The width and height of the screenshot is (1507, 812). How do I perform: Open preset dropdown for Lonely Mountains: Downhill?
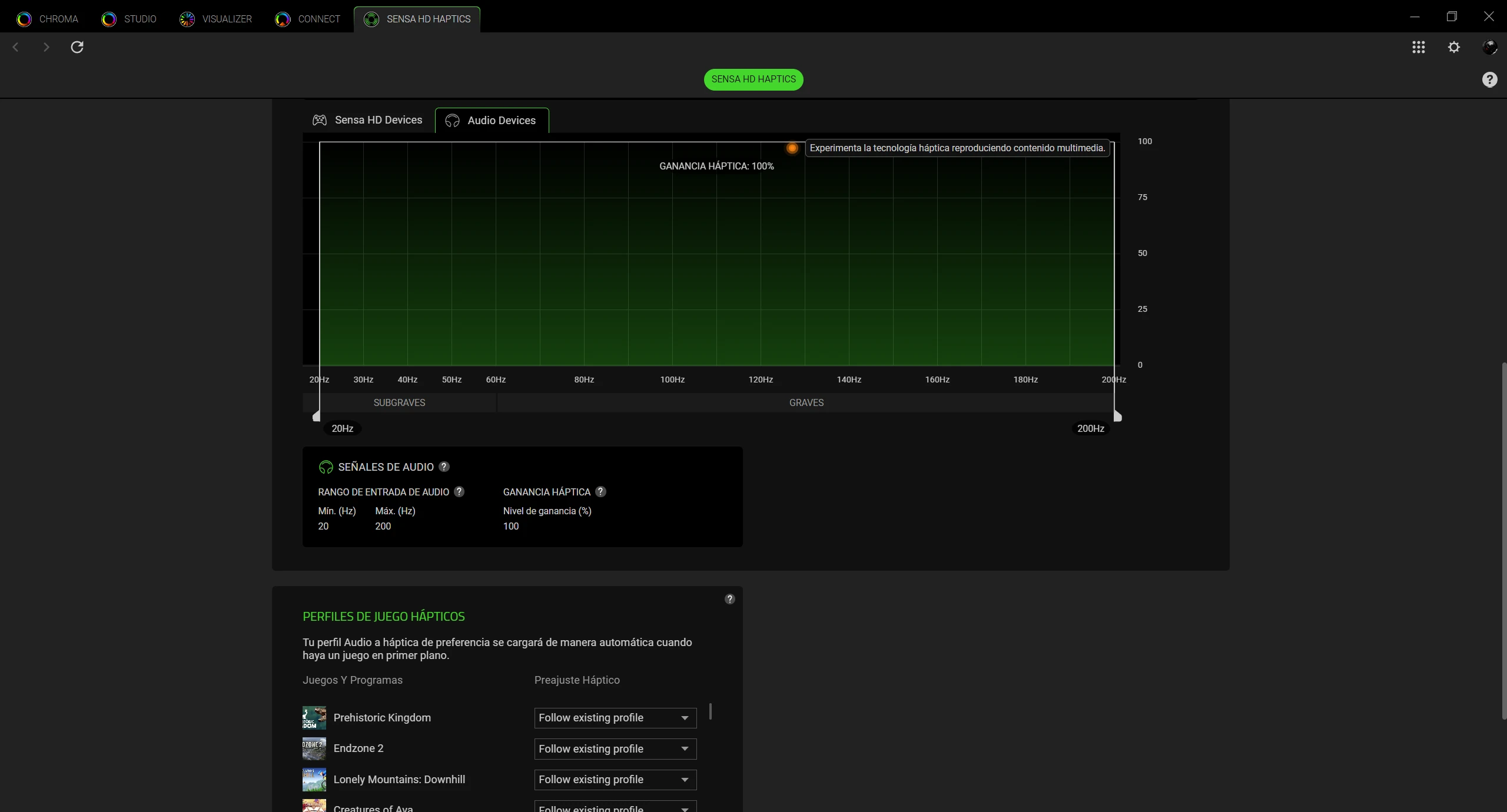(x=615, y=780)
